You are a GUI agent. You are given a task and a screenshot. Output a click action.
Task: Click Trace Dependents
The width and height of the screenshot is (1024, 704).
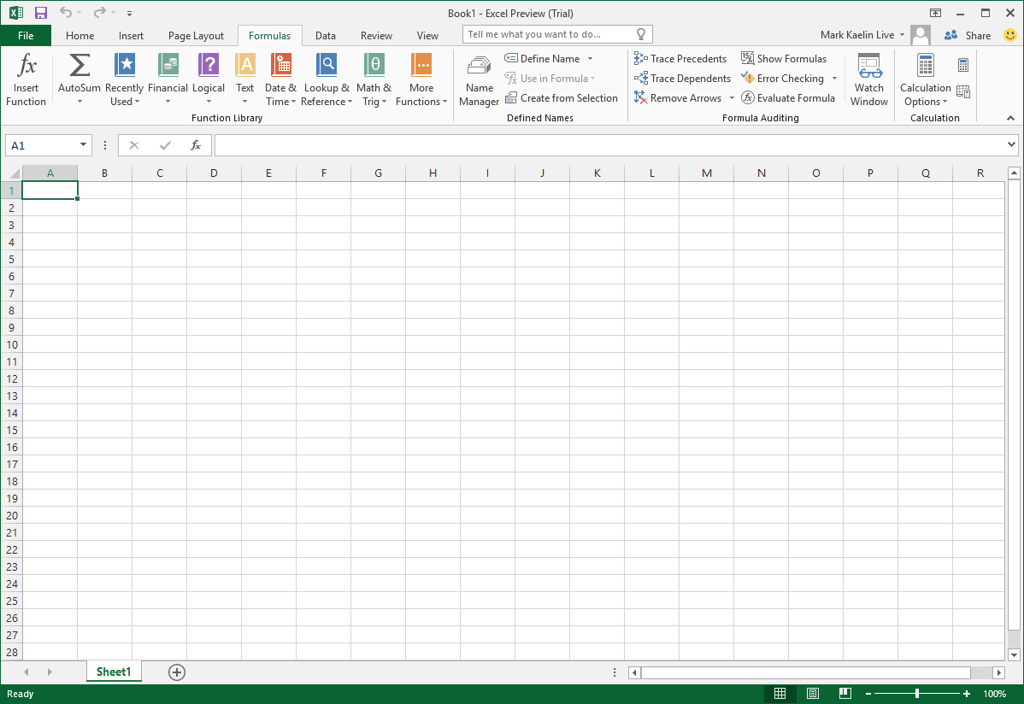coord(682,78)
